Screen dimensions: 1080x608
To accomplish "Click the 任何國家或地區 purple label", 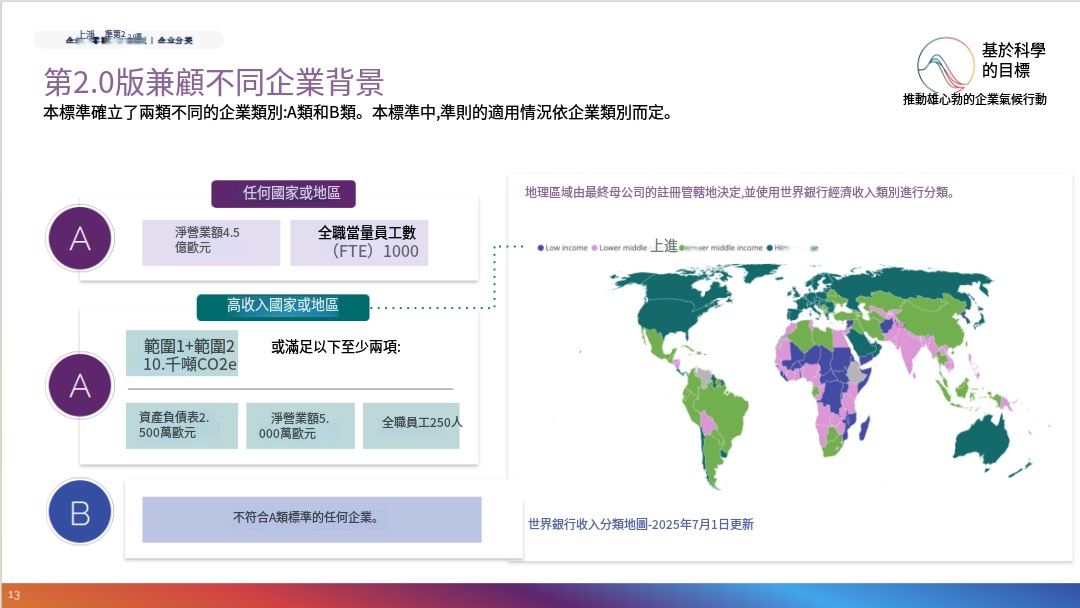I will coord(283,193).
